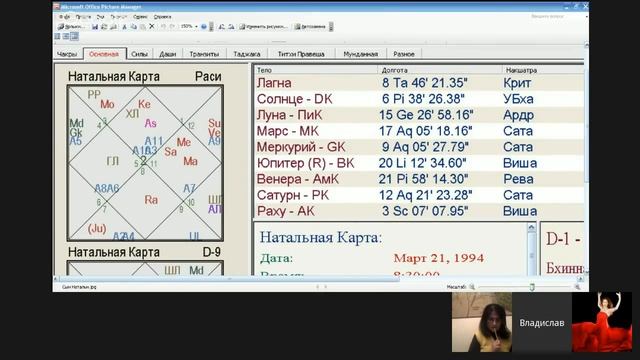
Task: Select the Раху - АК row
Action: [419, 211]
